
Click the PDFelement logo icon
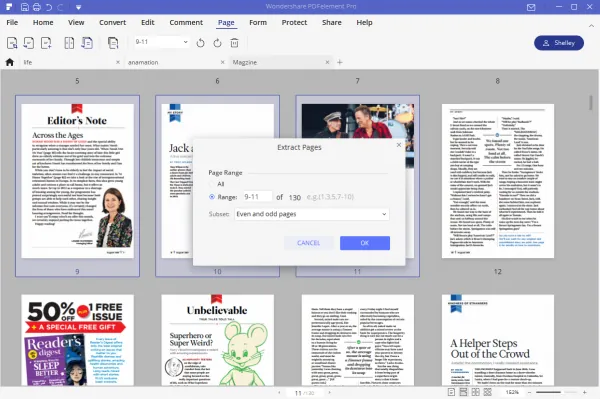(x=9, y=7)
